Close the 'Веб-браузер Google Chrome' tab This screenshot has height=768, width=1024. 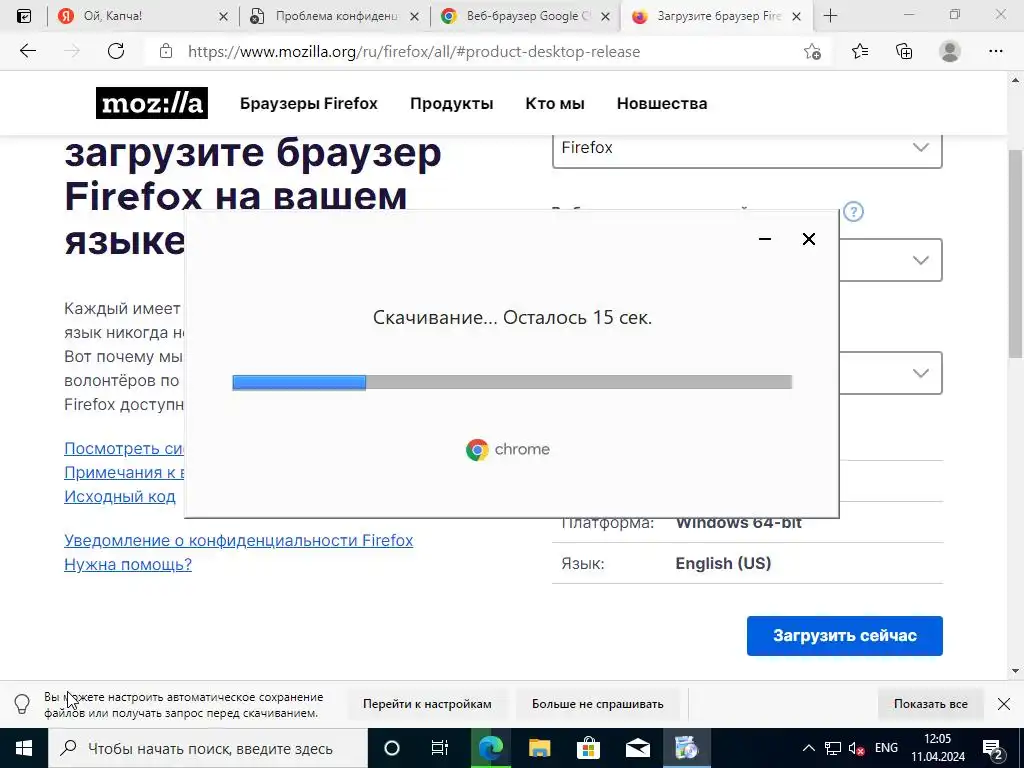[605, 16]
